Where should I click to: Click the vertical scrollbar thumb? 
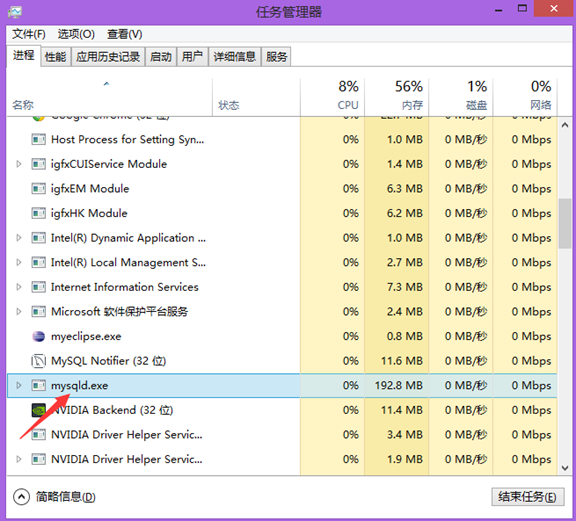(x=565, y=224)
